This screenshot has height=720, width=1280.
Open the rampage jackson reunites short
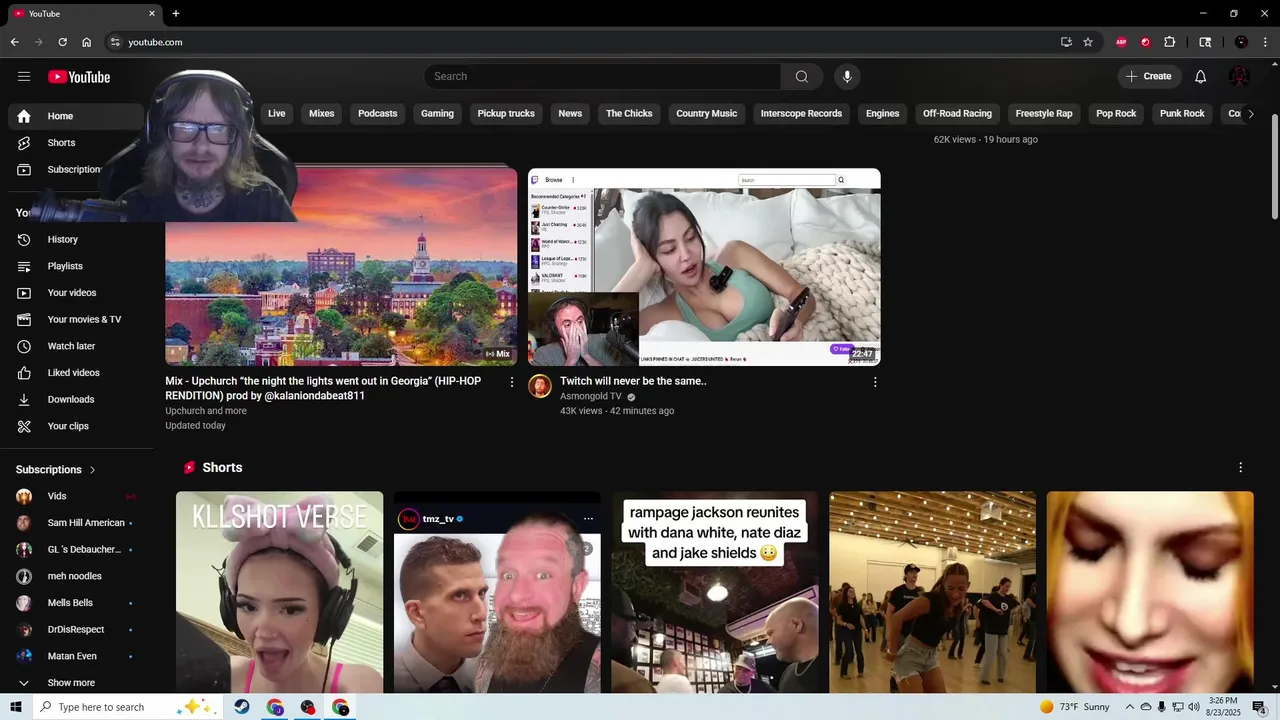[715, 592]
